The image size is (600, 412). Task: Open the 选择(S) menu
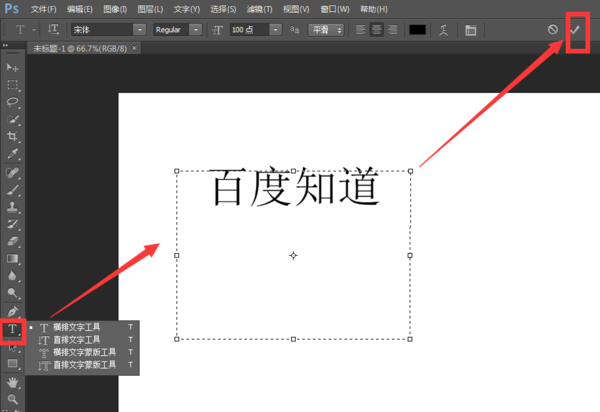click(x=223, y=9)
